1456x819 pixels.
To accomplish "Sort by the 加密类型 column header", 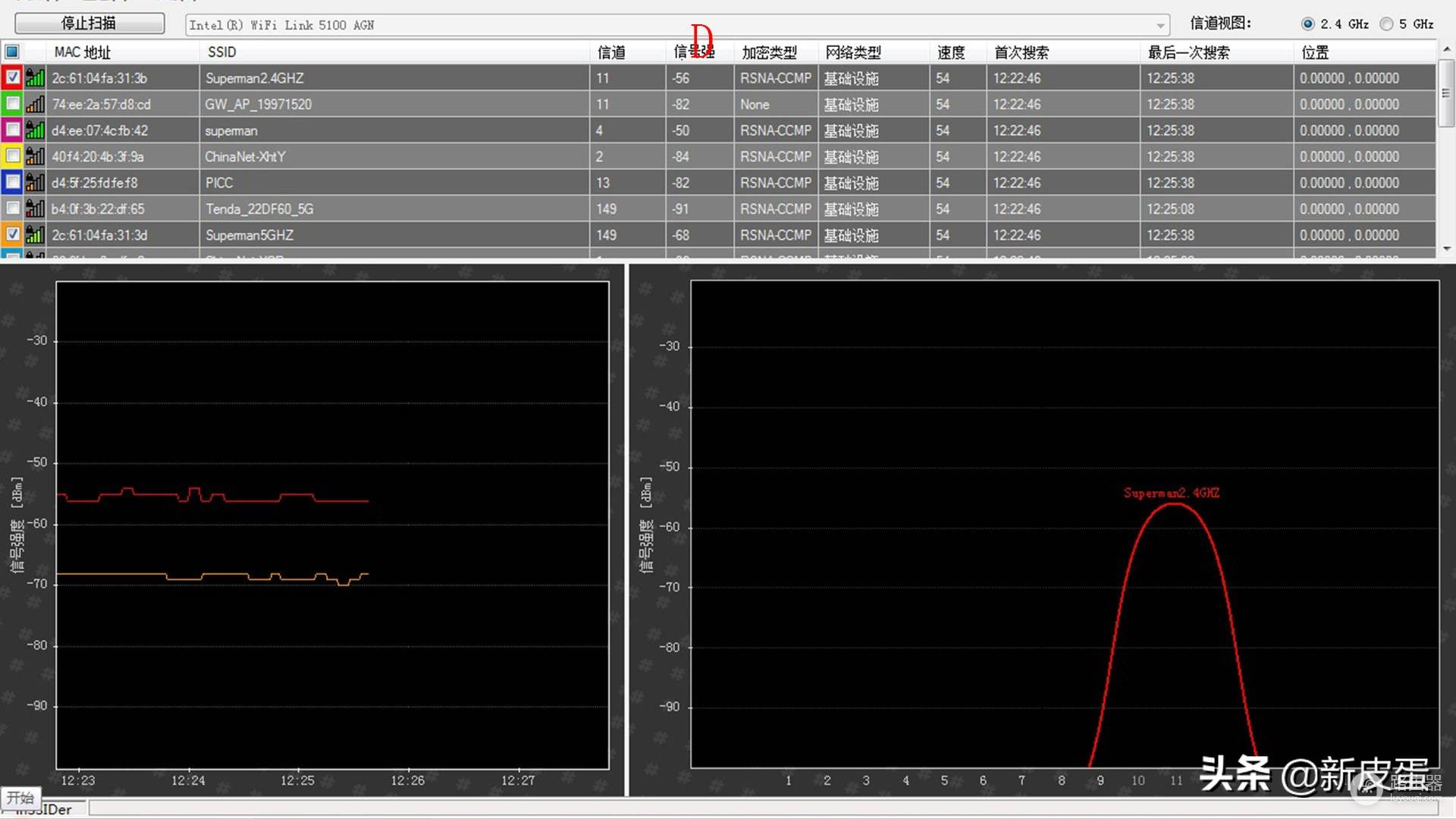I will [x=775, y=52].
